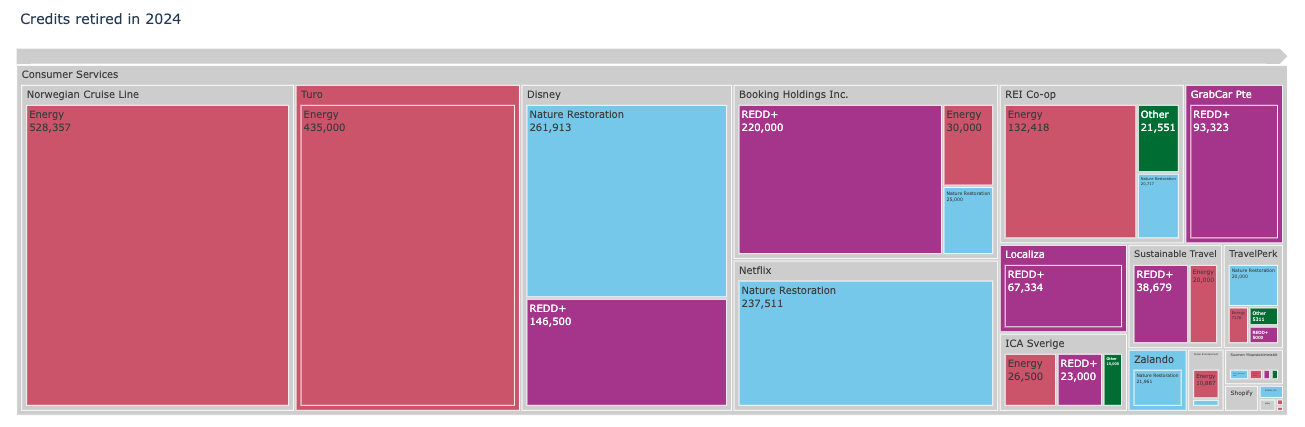Select Sustainable Travel REDD+ 38,679 tile
Screen dimensions: 1305x427
(1160, 304)
